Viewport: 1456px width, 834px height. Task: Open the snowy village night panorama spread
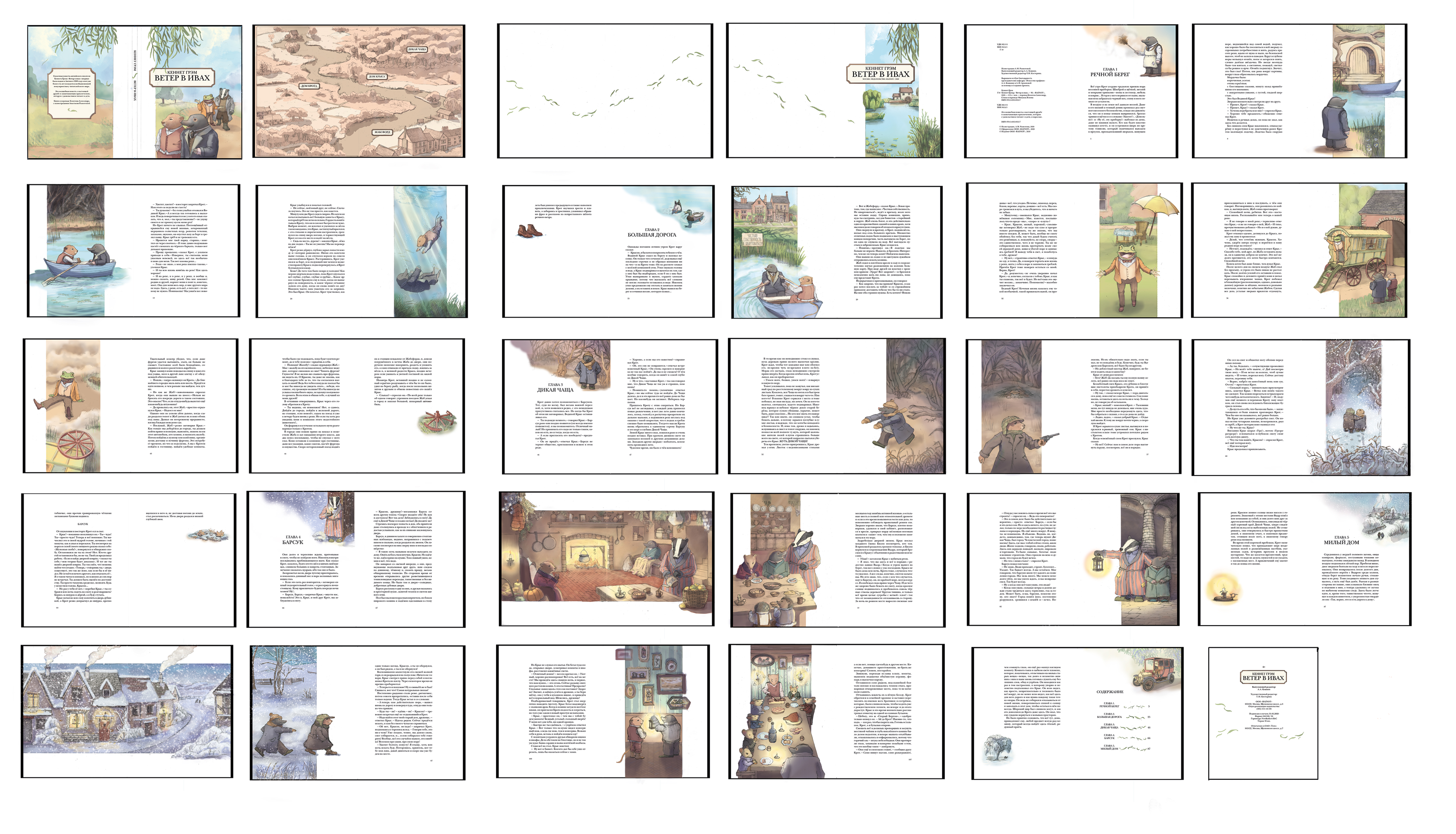[127, 711]
